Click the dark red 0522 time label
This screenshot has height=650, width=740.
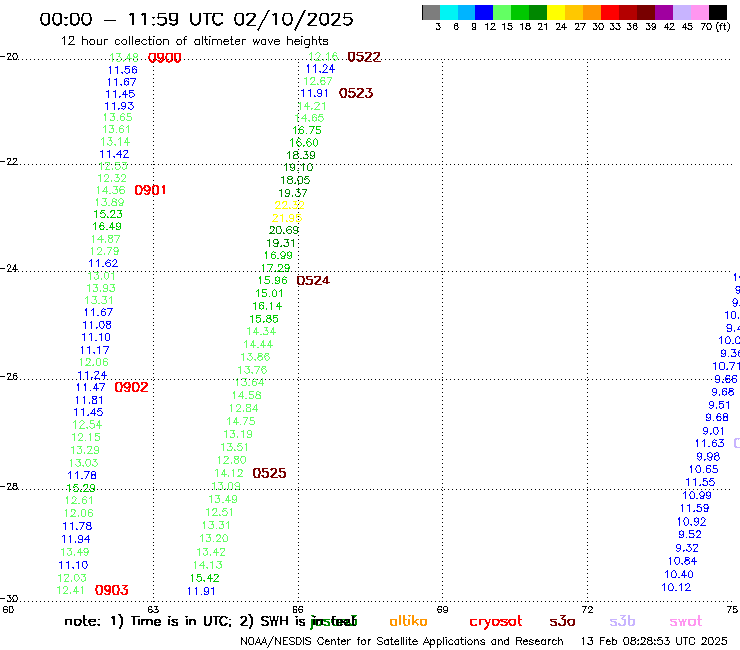(x=364, y=57)
